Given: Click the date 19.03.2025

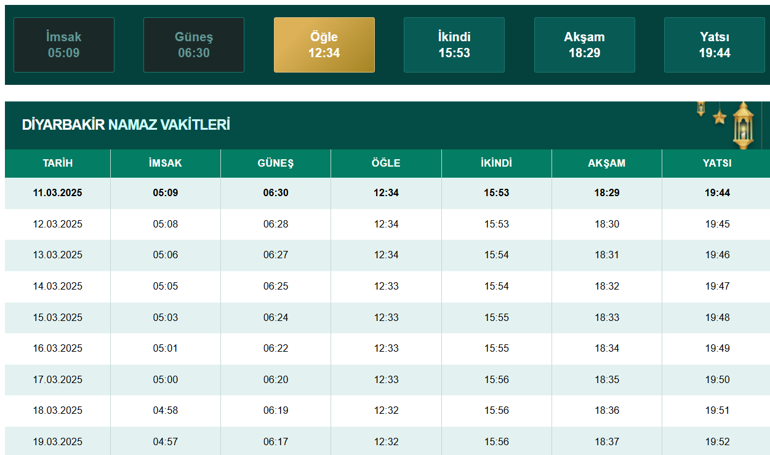Looking at the screenshot, I should [57, 441].
